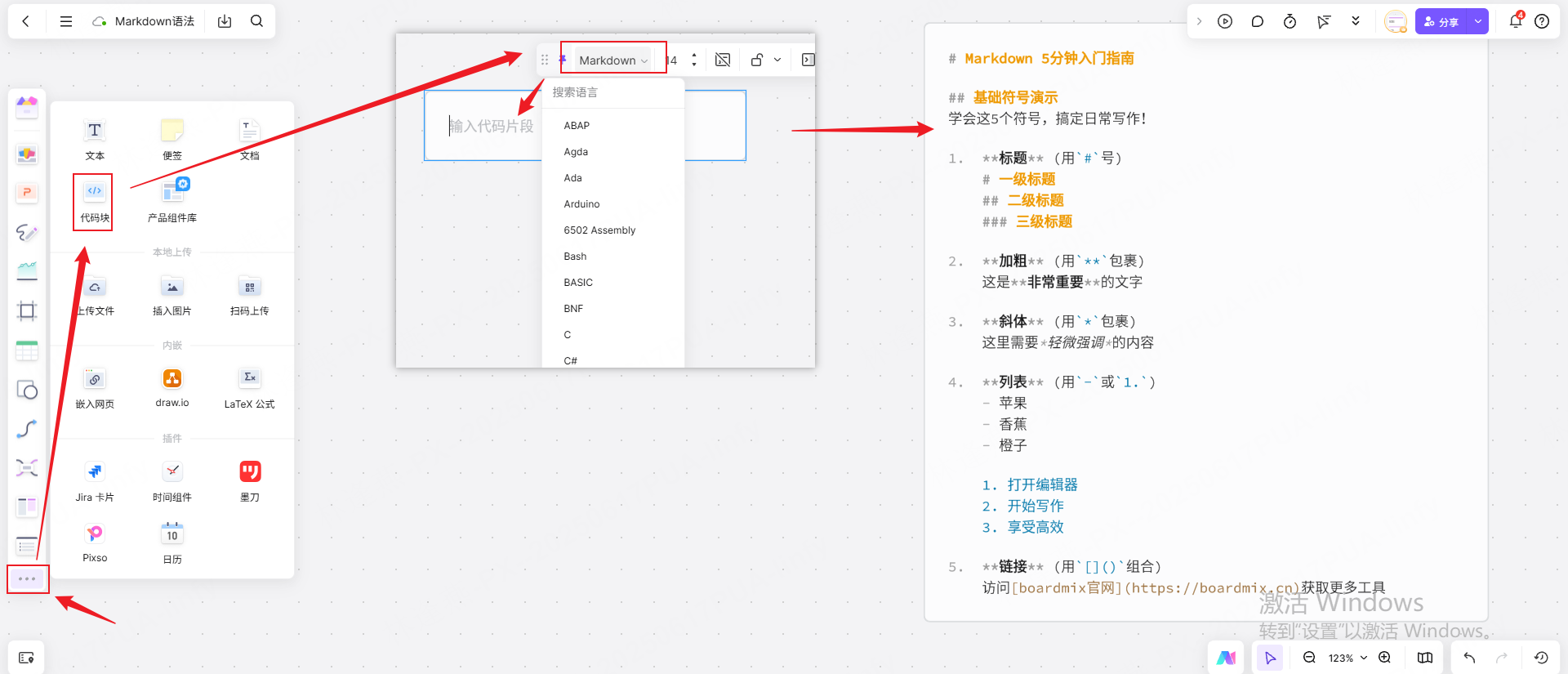The height and width of the screenshot is (674, 1568).
Task: Open the three-dots more tools button
Action: [27, 578]
